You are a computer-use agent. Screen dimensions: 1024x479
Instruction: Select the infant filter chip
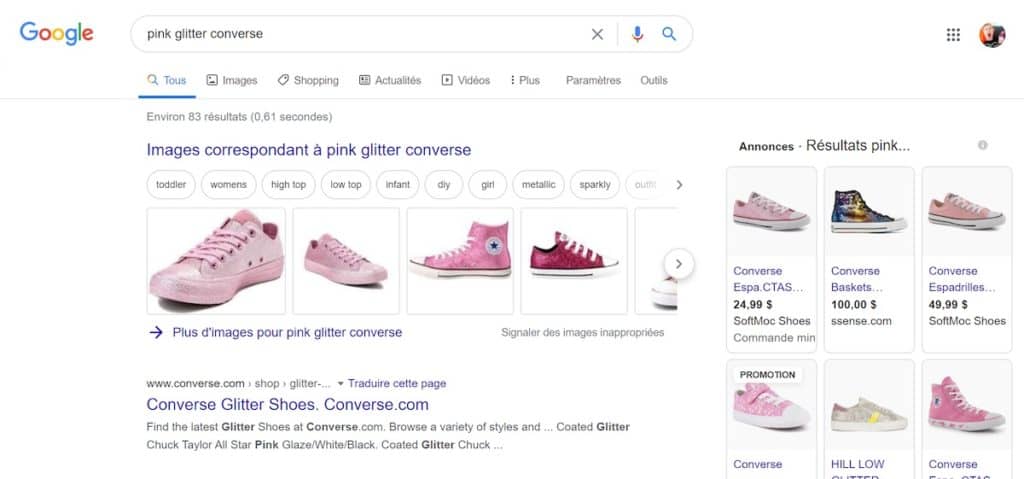coord(398,185)
